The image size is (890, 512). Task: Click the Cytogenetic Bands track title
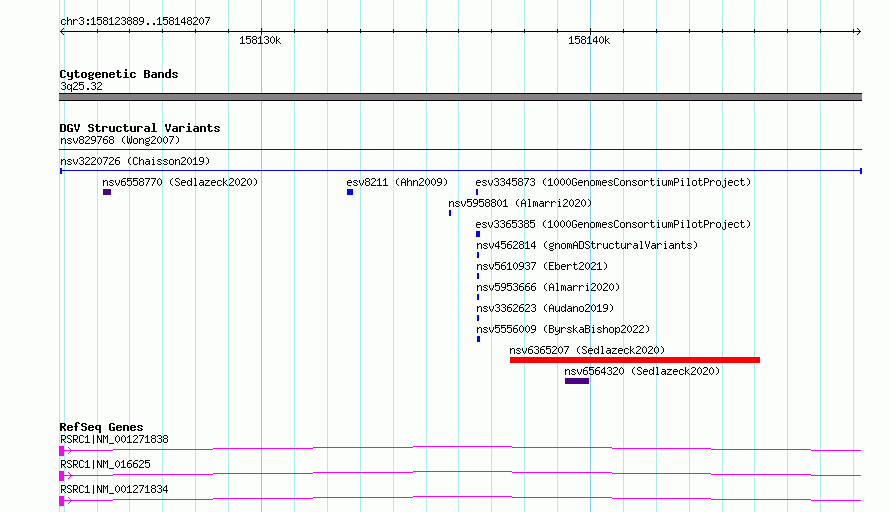(119, 74)
